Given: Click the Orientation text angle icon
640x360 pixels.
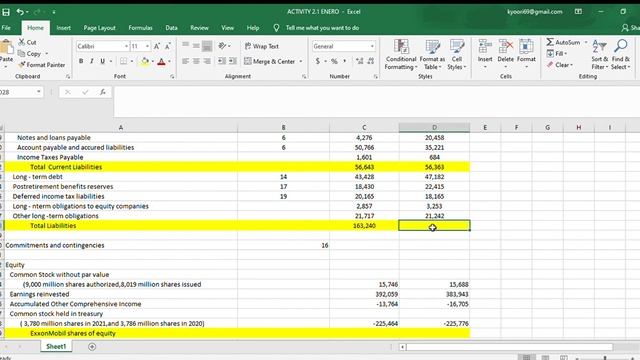Looking at the screenshot, I should point(222,46).
